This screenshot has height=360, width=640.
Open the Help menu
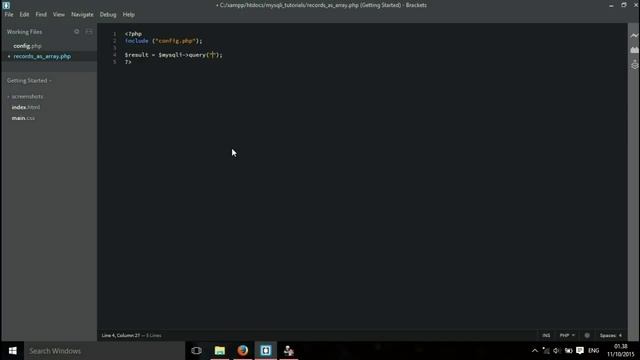tap(129, 14)
